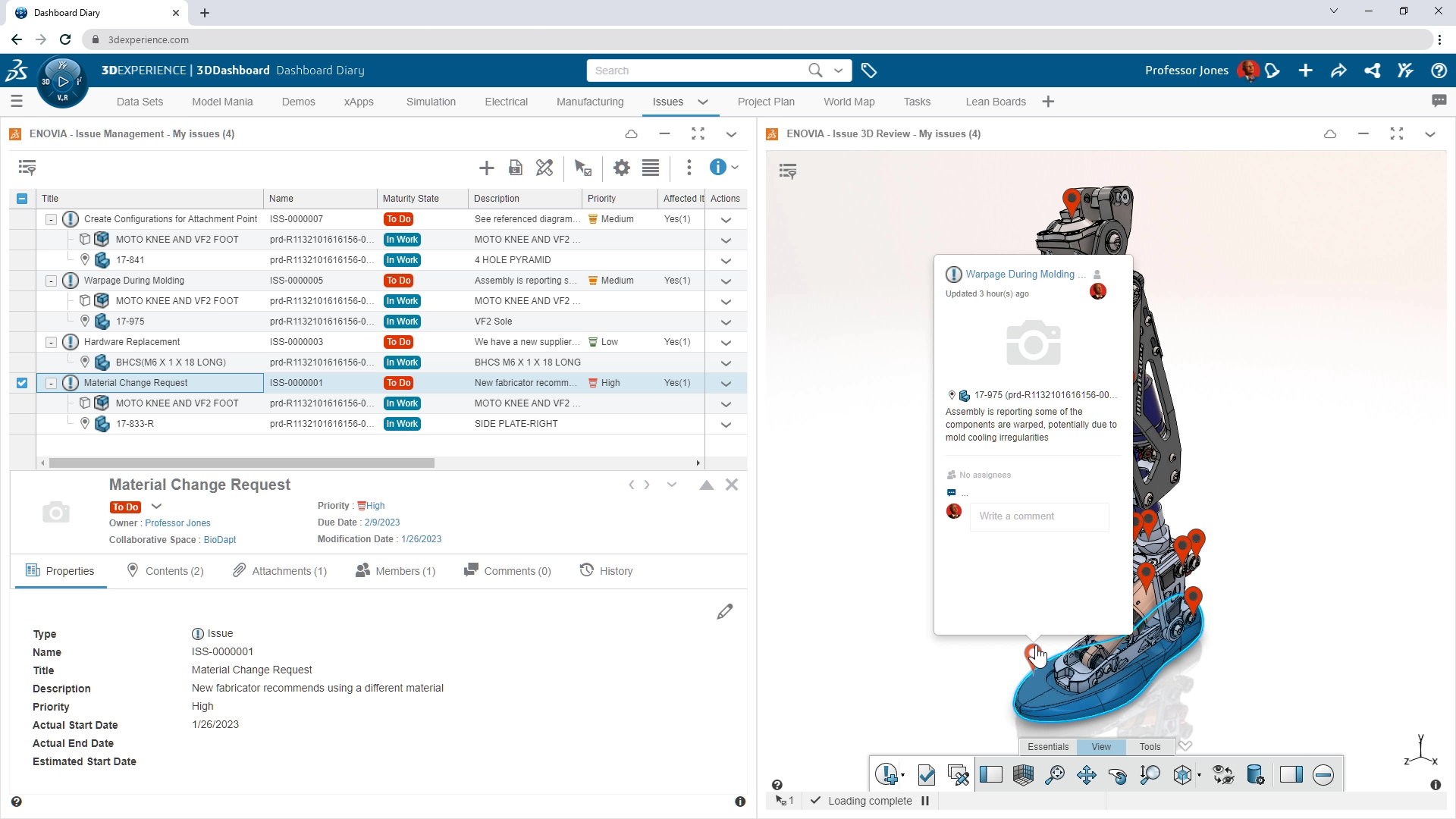Open list preferences via the gear icon
The image size is (1456, 819).
pyautogui.click(x=621, y=168)
